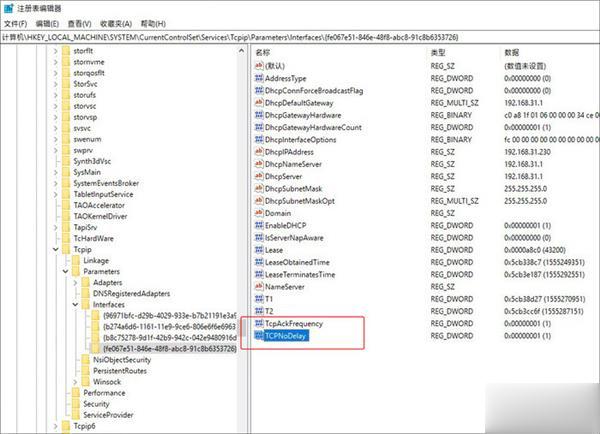Click the DhcpGatewayHardwareCount value icon
This screenshot has width=600, height=434.
[259, 127]
